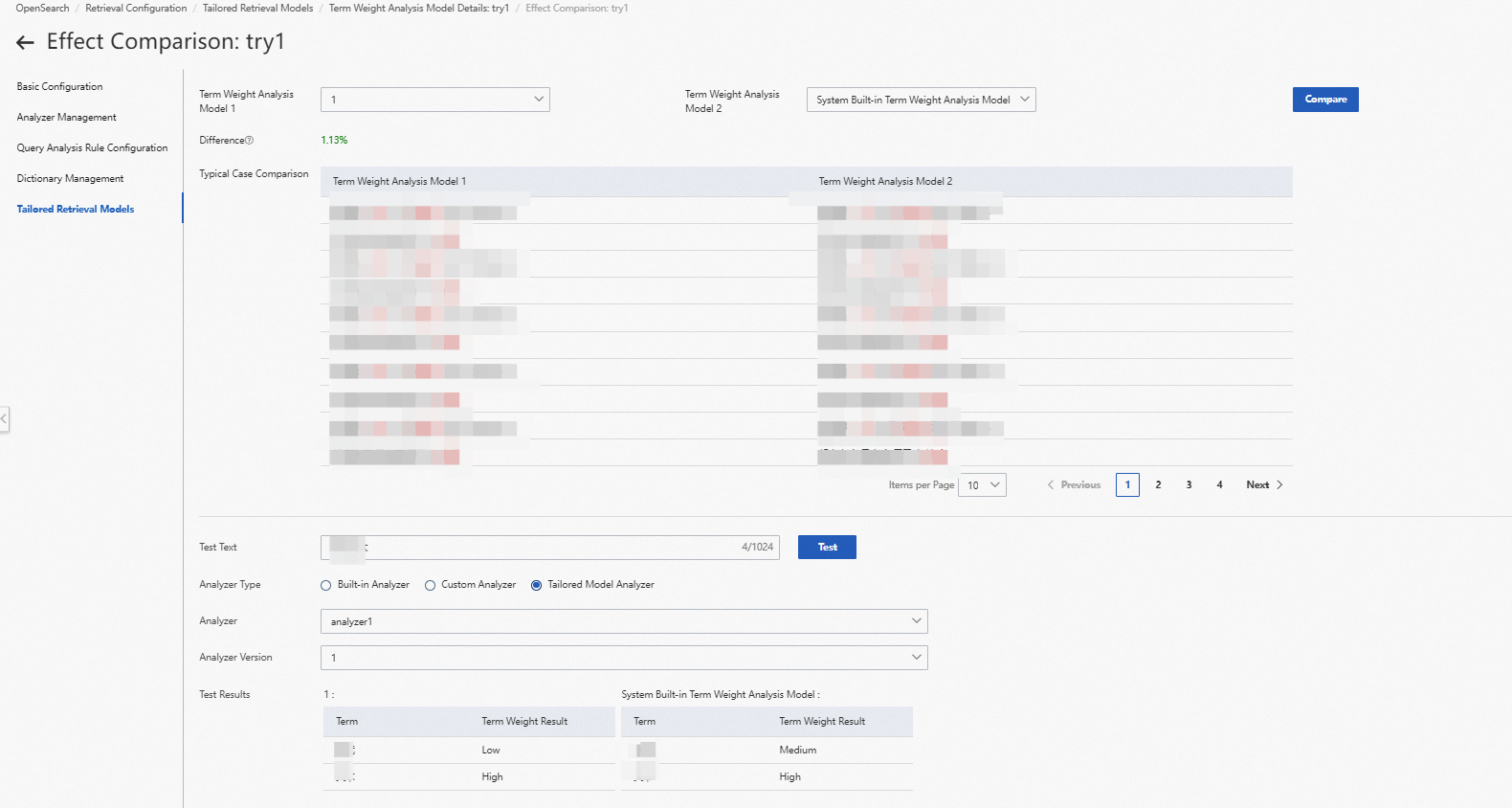Image resolution: width=1512 pixels, height=808 pixels.
Task: Collapse the left sidebar panel handle
Action: (5, 418)
